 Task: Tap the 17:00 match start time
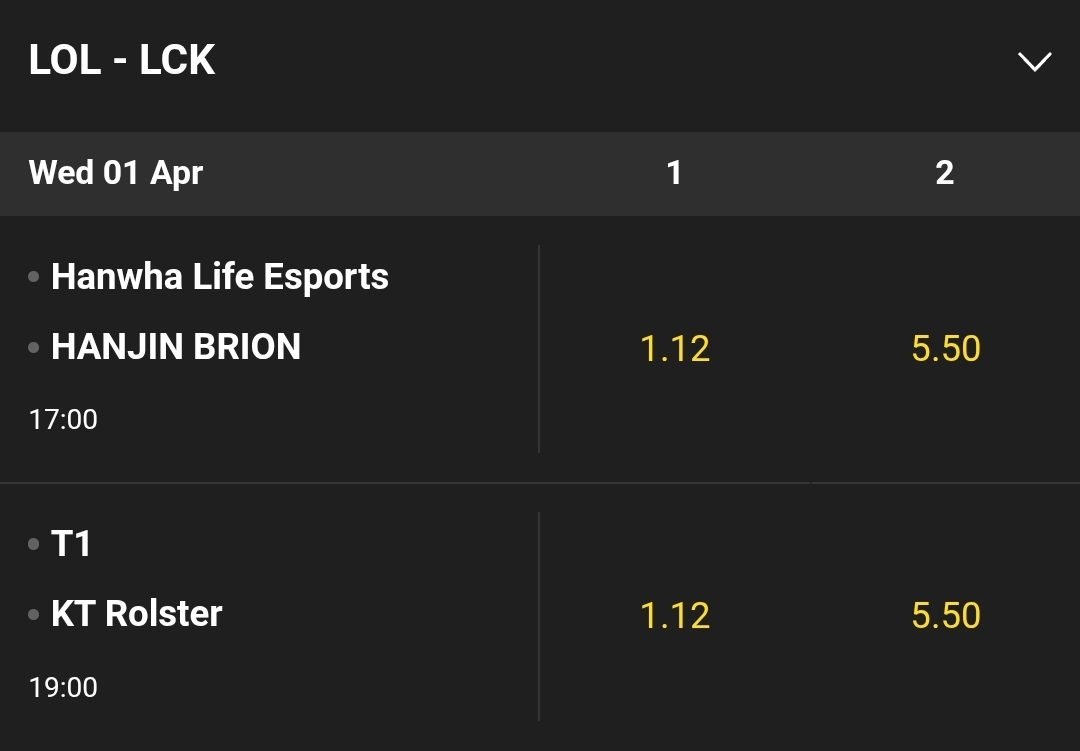point(63,419)
